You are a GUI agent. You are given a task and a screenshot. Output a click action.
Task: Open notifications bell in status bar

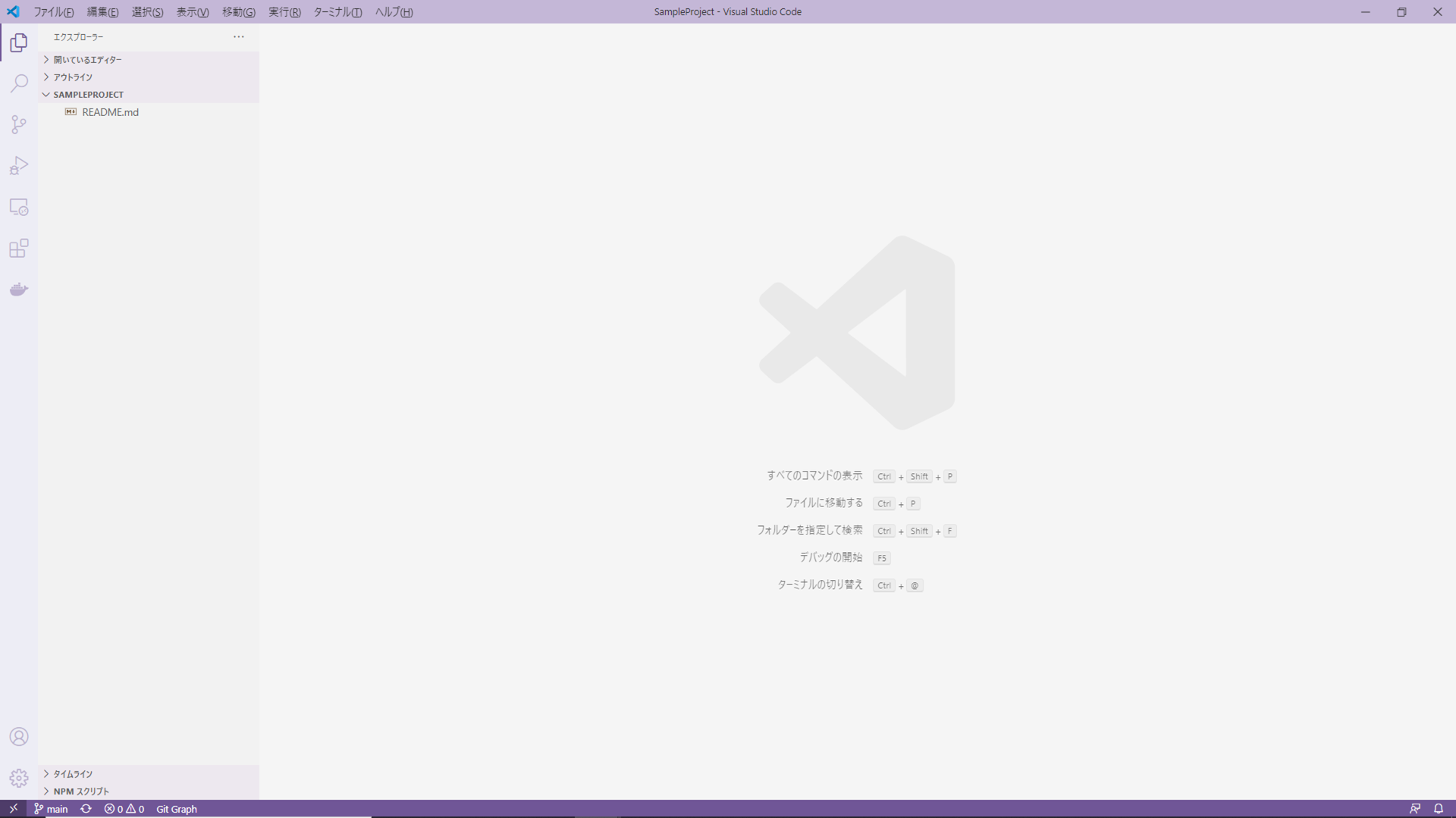tap(1439, 809)
